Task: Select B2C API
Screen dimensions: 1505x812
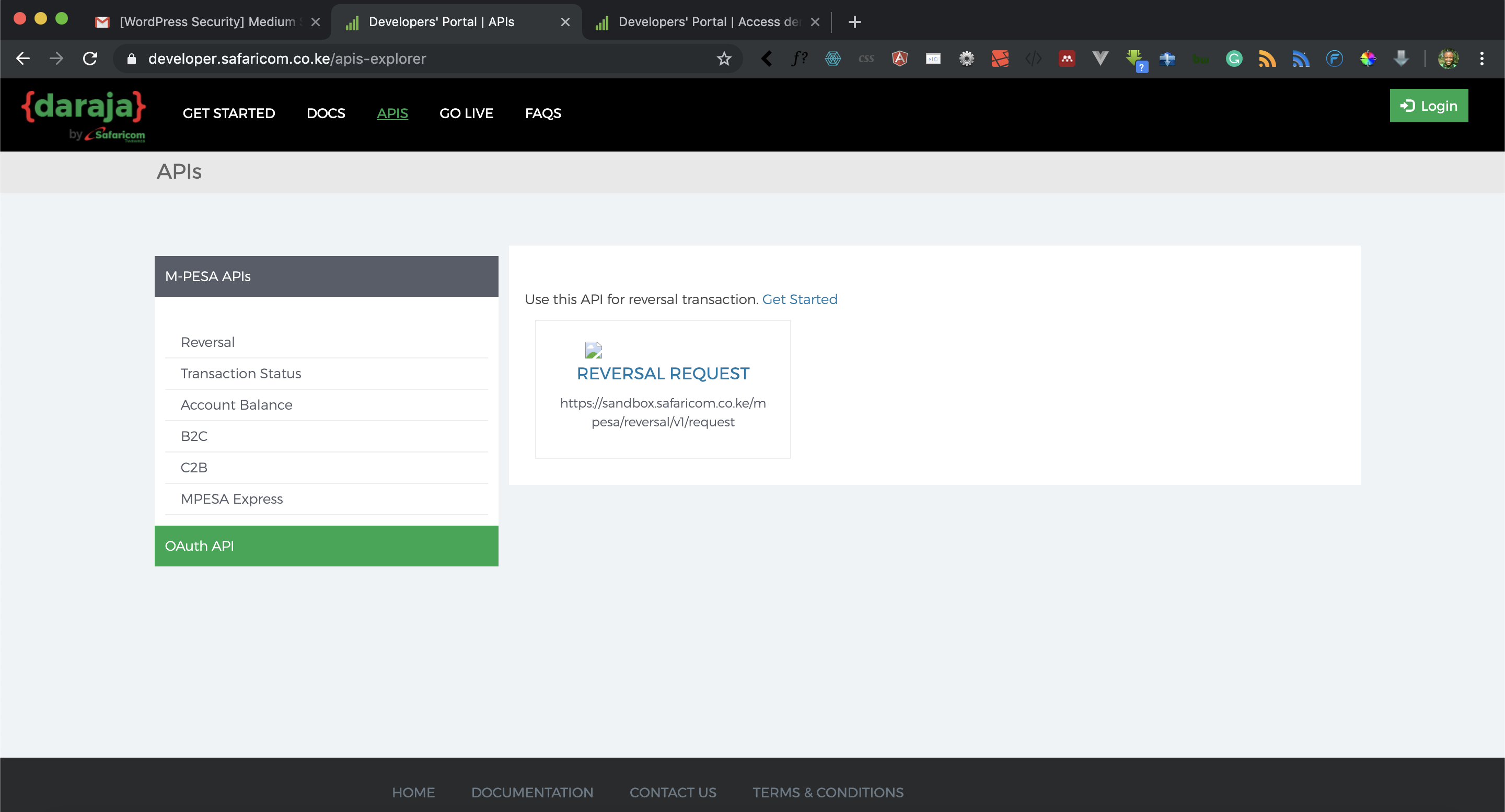Action: point(326,436)
